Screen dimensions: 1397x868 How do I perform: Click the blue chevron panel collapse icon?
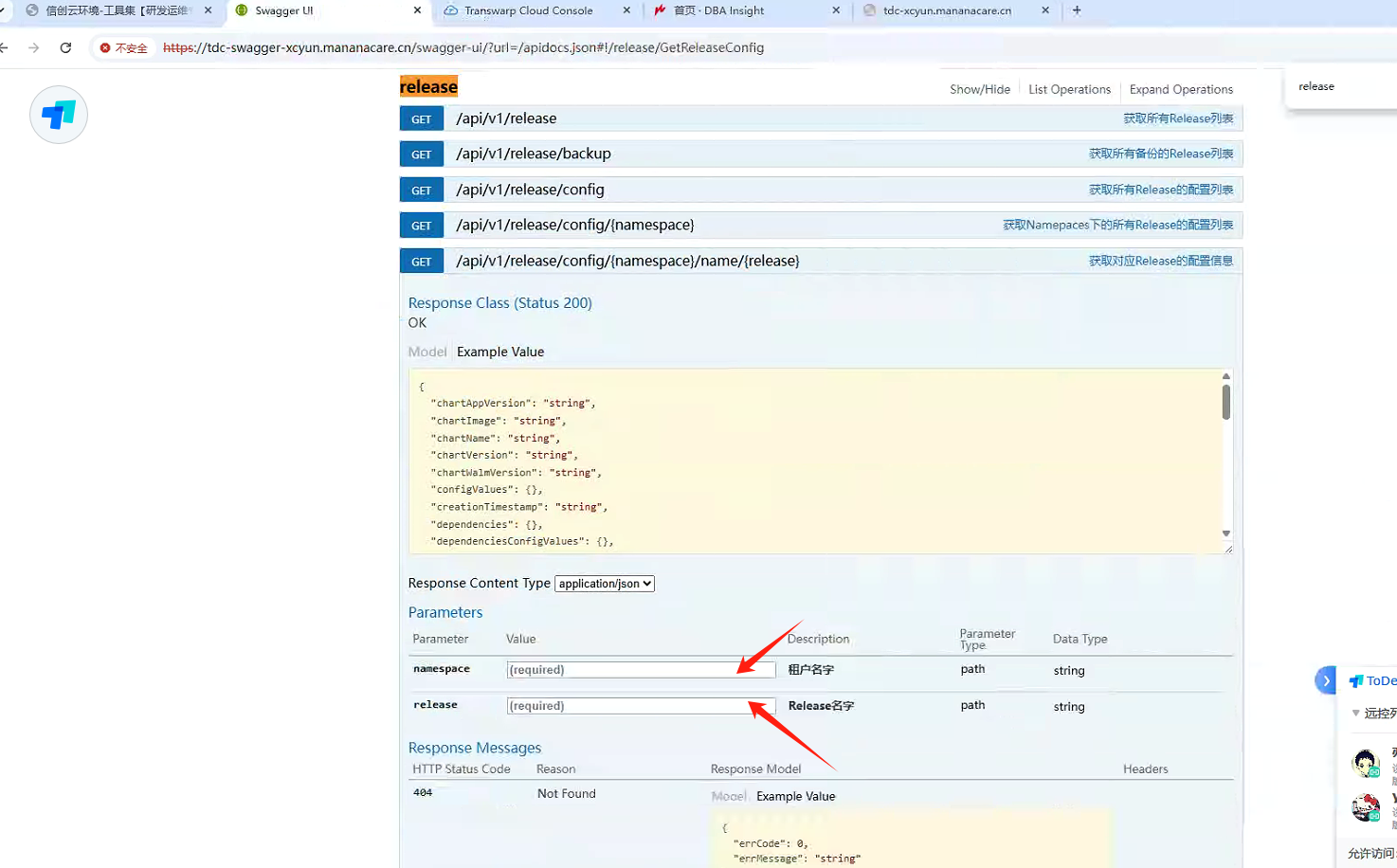point(1326,680)
